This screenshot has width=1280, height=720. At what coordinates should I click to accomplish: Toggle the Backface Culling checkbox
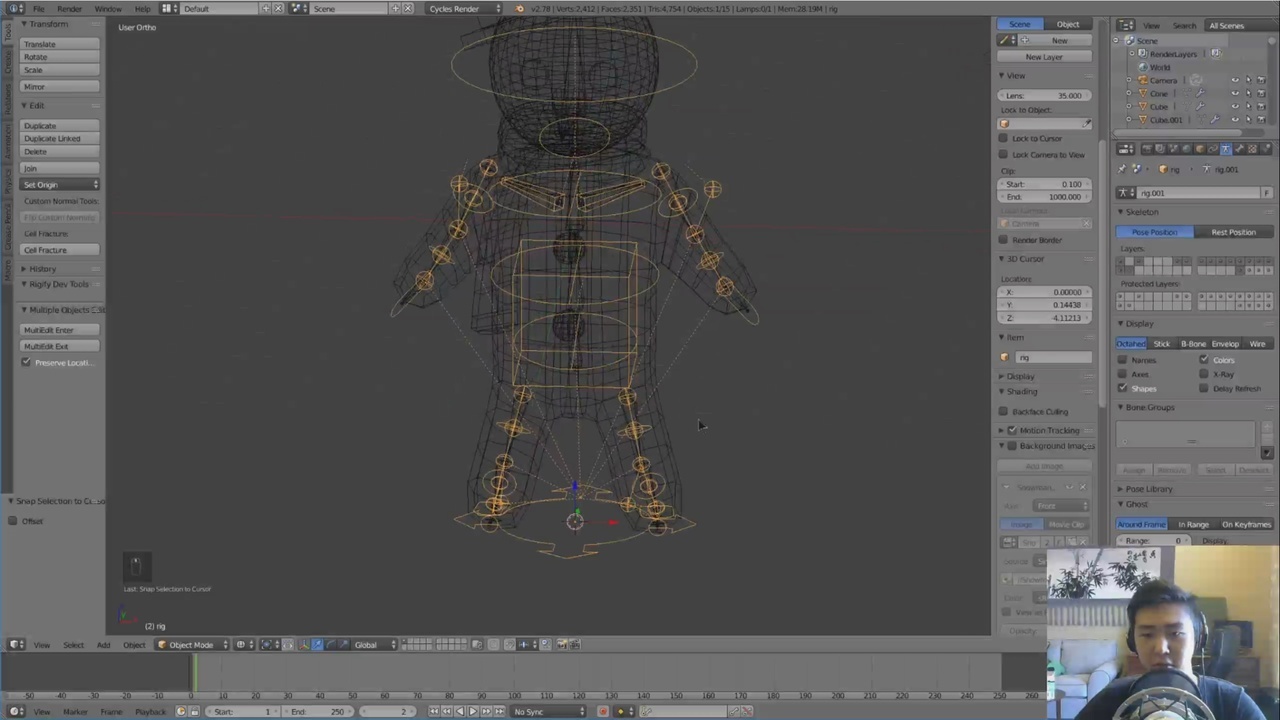click(1004, 412)
